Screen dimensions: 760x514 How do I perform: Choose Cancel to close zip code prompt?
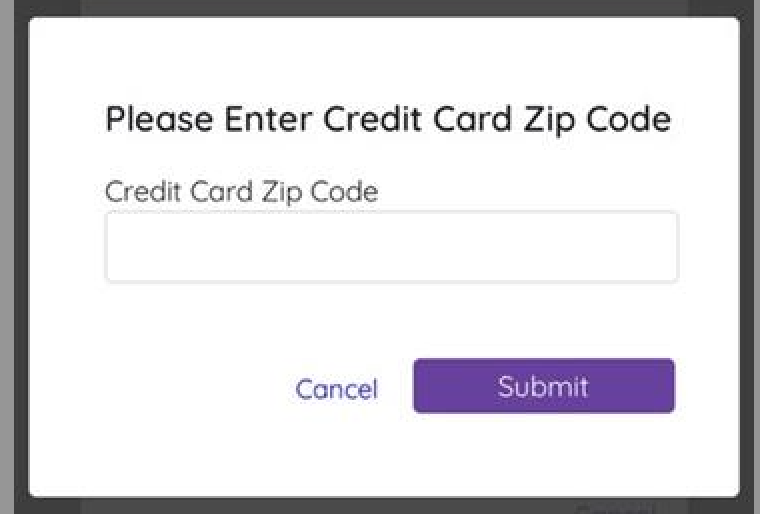click(x=336, y=388)
